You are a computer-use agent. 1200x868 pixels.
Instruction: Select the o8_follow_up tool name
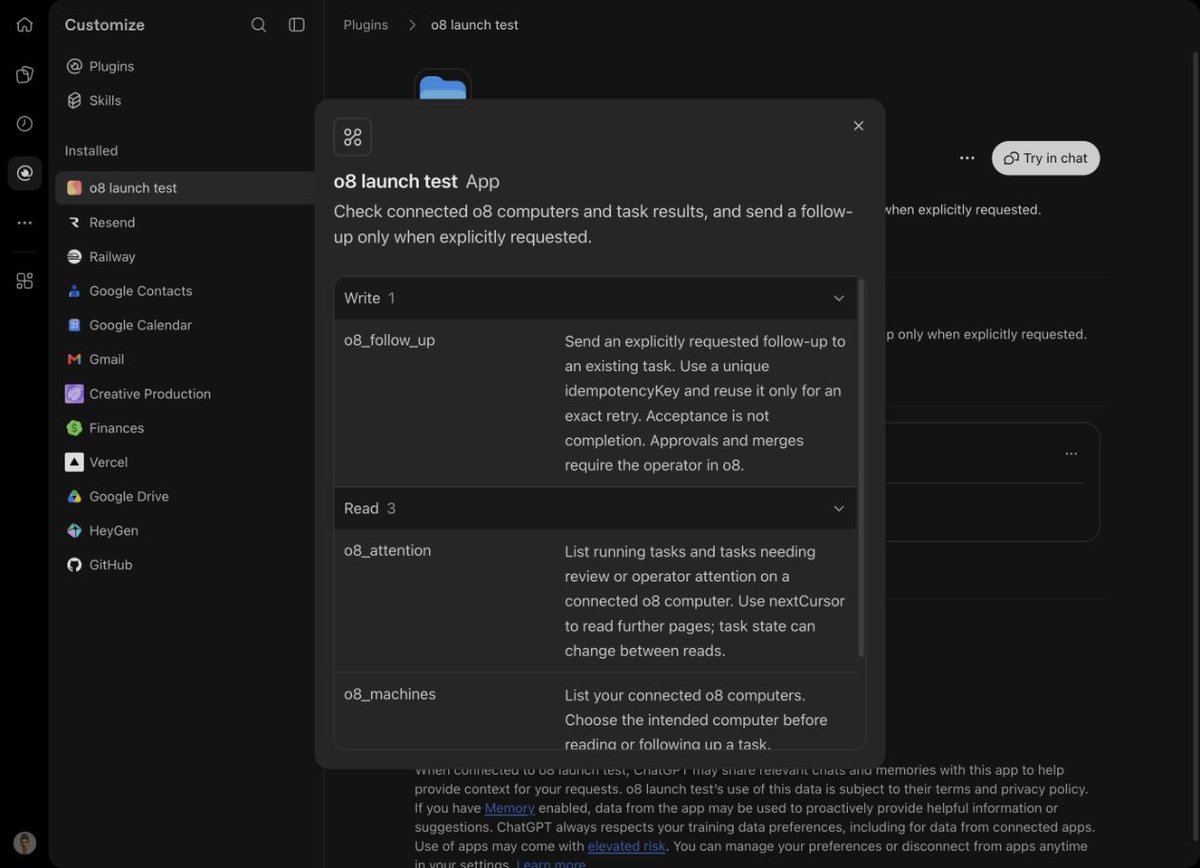pyautogui.click(x=390, y=340)
